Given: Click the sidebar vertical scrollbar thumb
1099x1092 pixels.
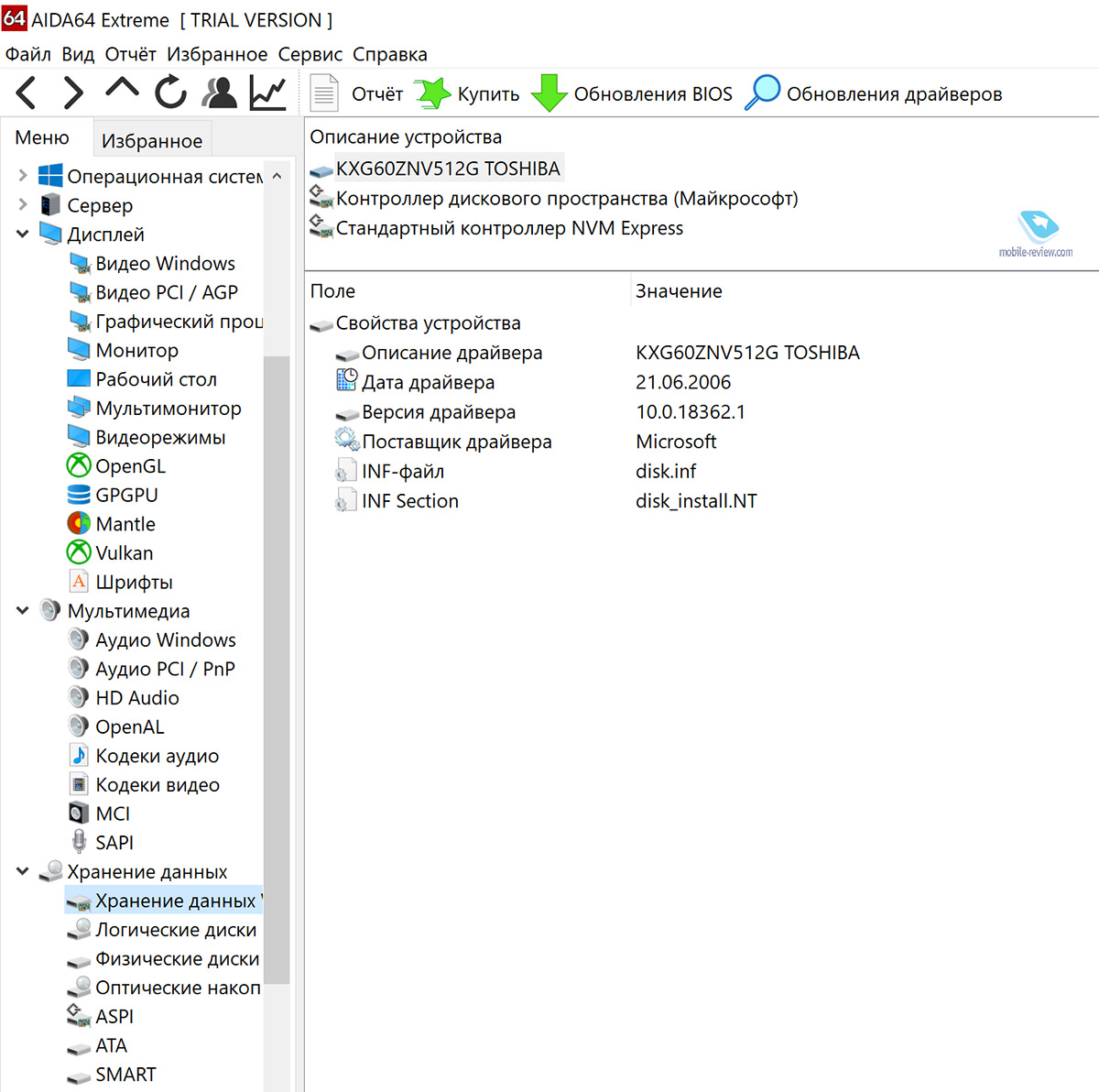Looking at the screenshot, I should [x=277, y=669].
